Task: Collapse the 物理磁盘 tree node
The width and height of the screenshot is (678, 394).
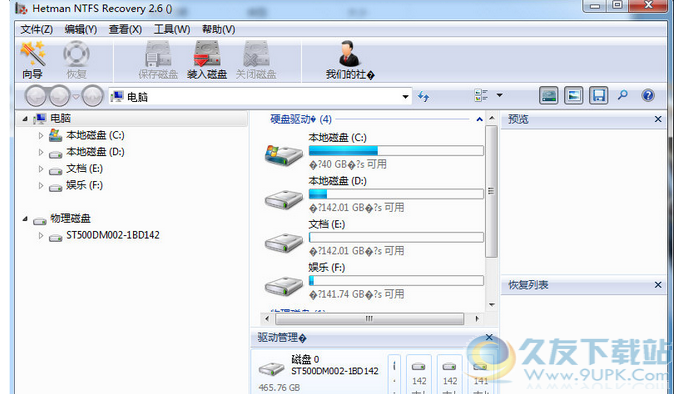Action: 25,219
